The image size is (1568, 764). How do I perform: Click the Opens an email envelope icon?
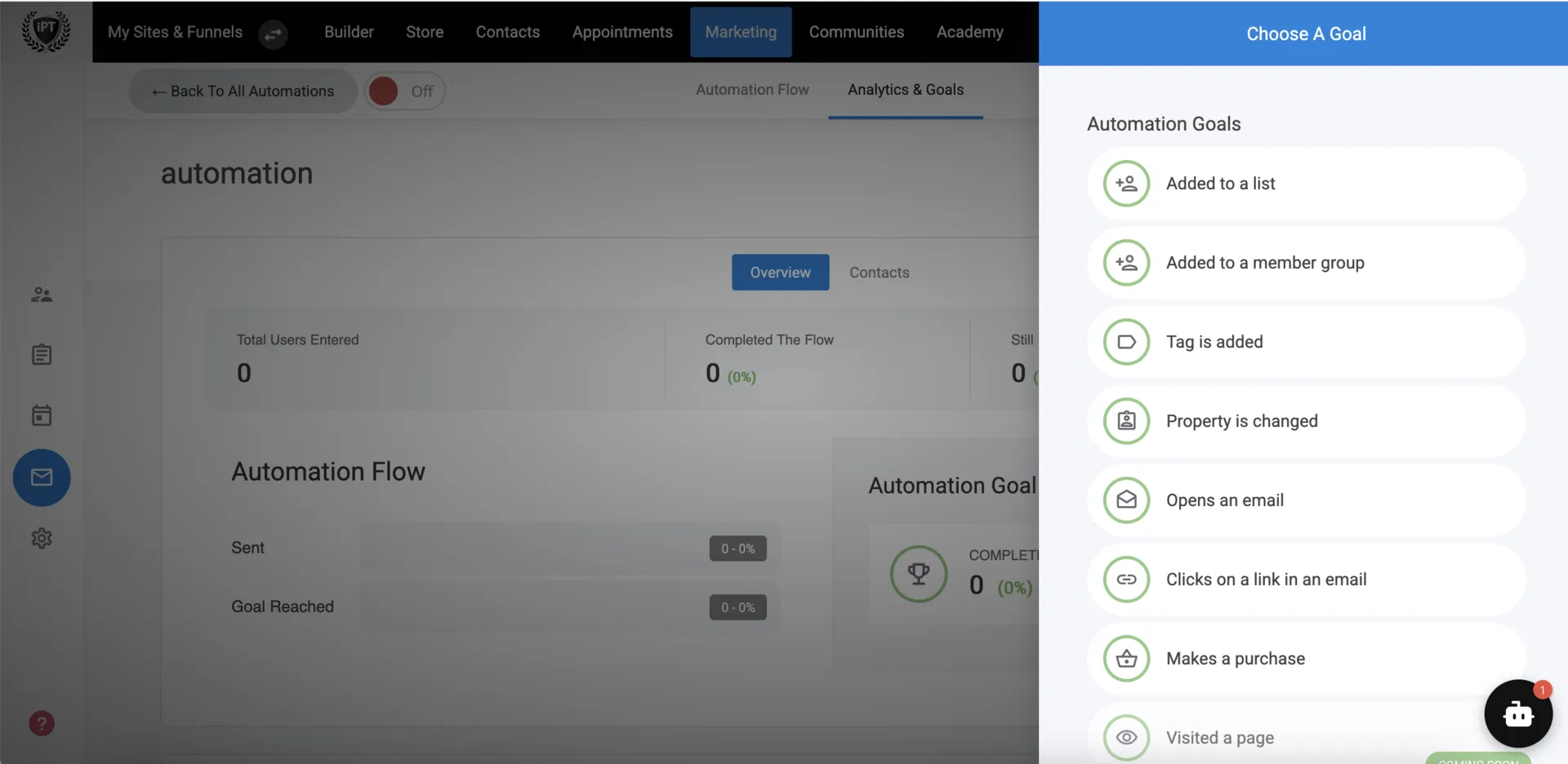pyautogui.click(x=1126, y=500)
